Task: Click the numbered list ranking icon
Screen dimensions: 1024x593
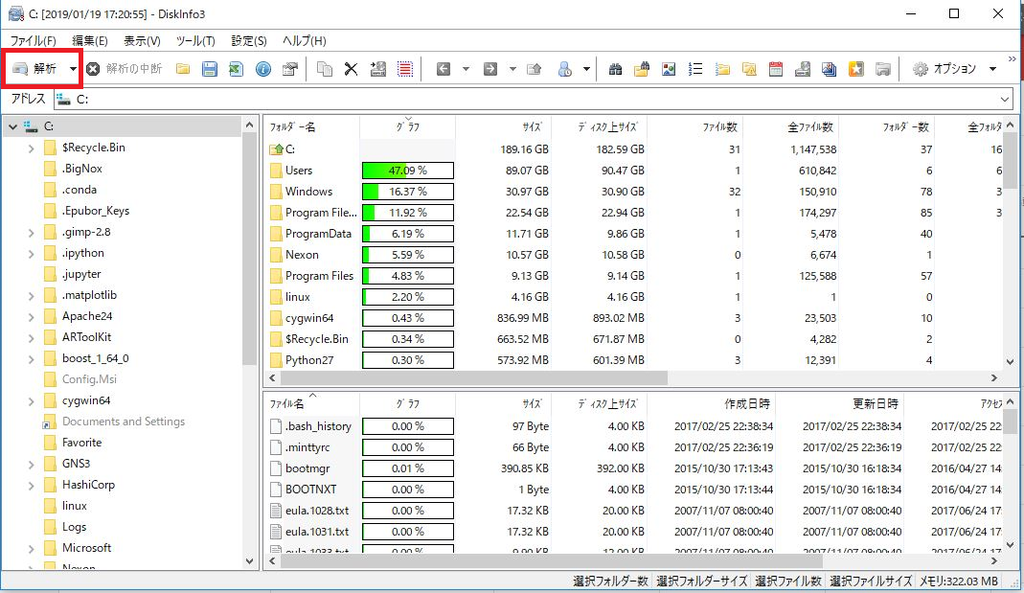Action: tap(696, 69)
